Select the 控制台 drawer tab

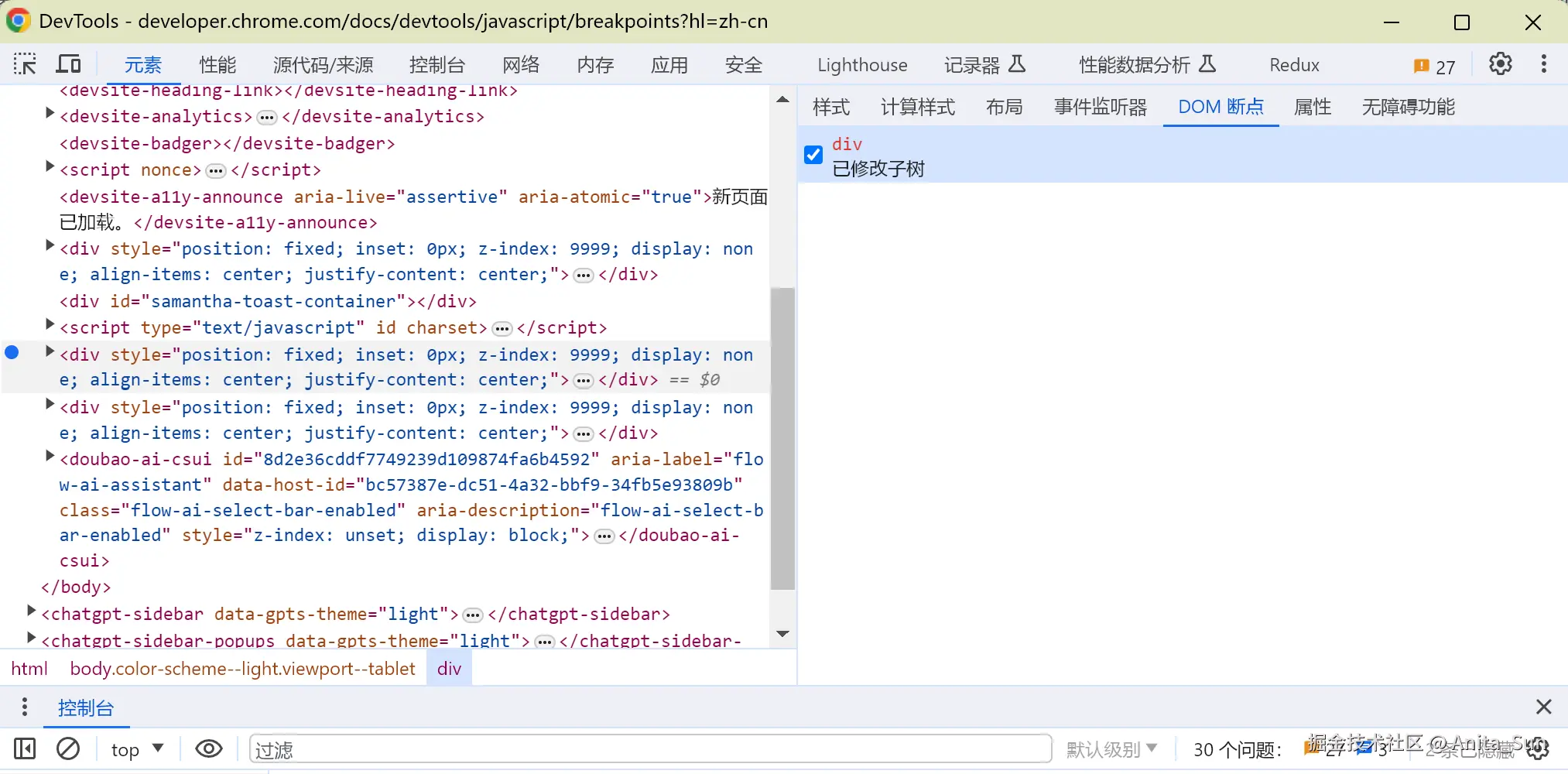[x=86, y=707]
